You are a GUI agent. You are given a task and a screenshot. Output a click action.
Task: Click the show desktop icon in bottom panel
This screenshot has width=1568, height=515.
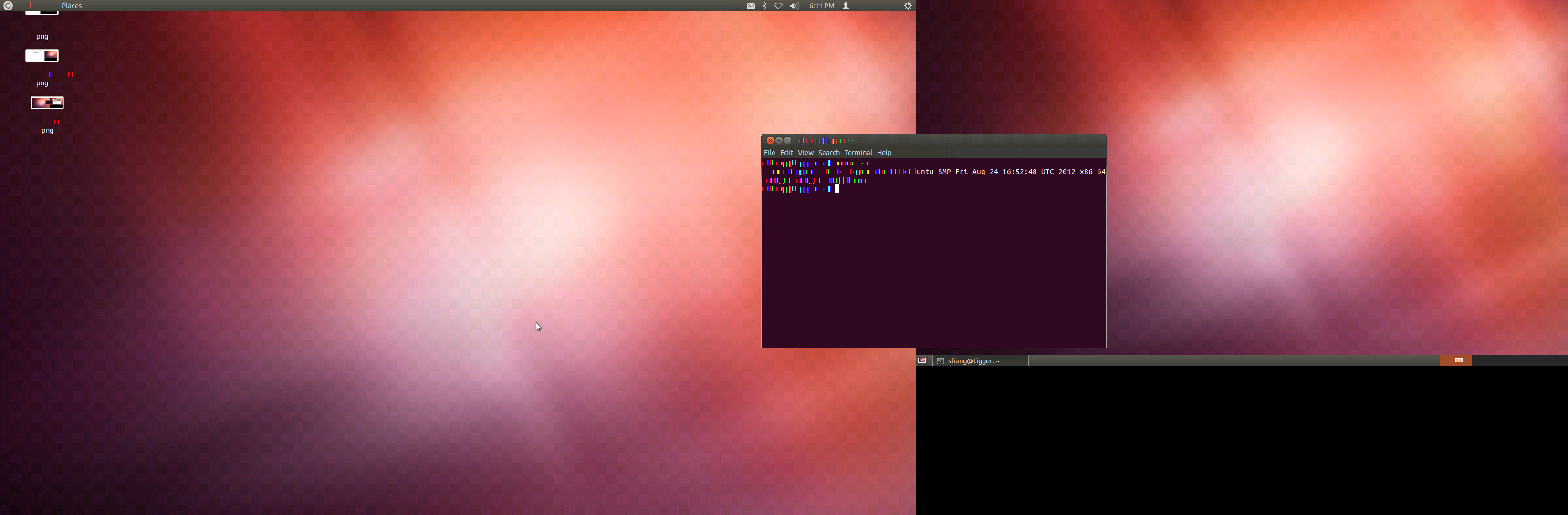[x=922, y=360]
